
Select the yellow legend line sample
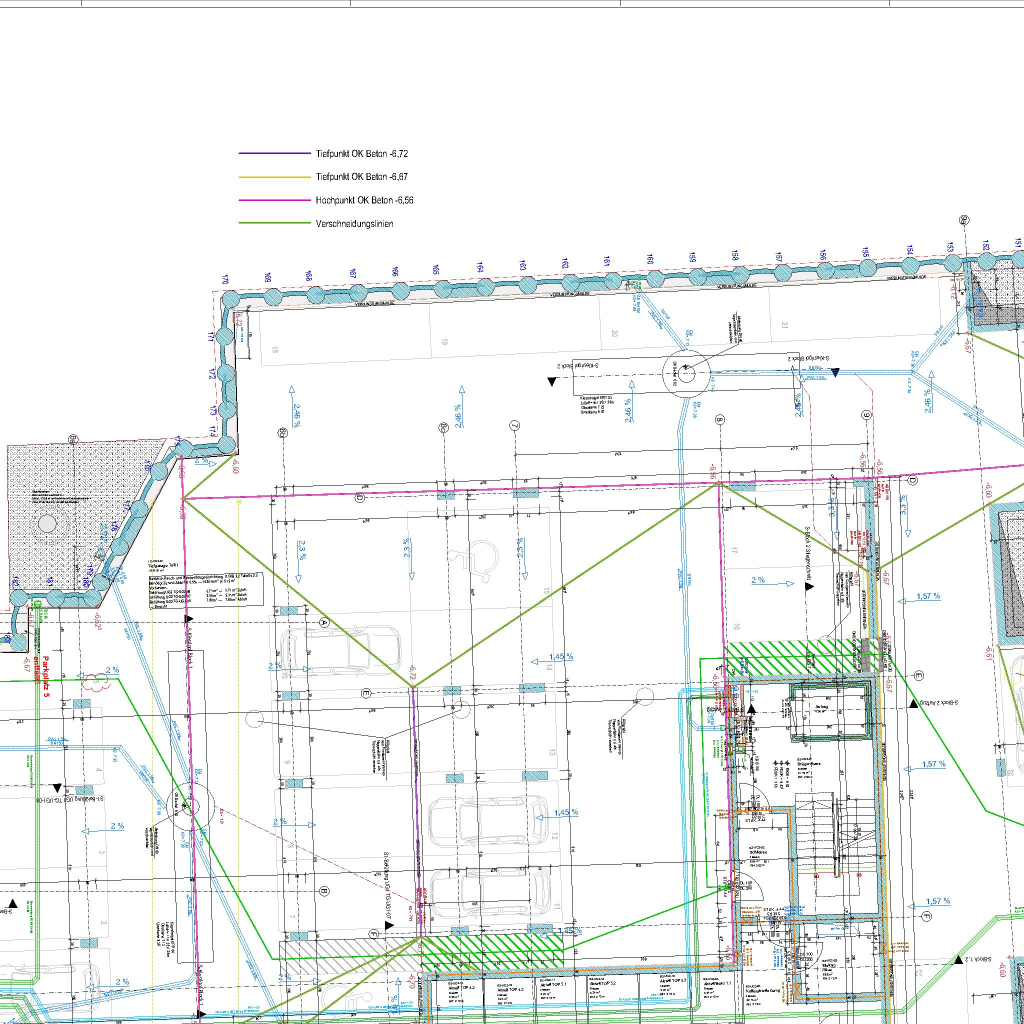275,177
